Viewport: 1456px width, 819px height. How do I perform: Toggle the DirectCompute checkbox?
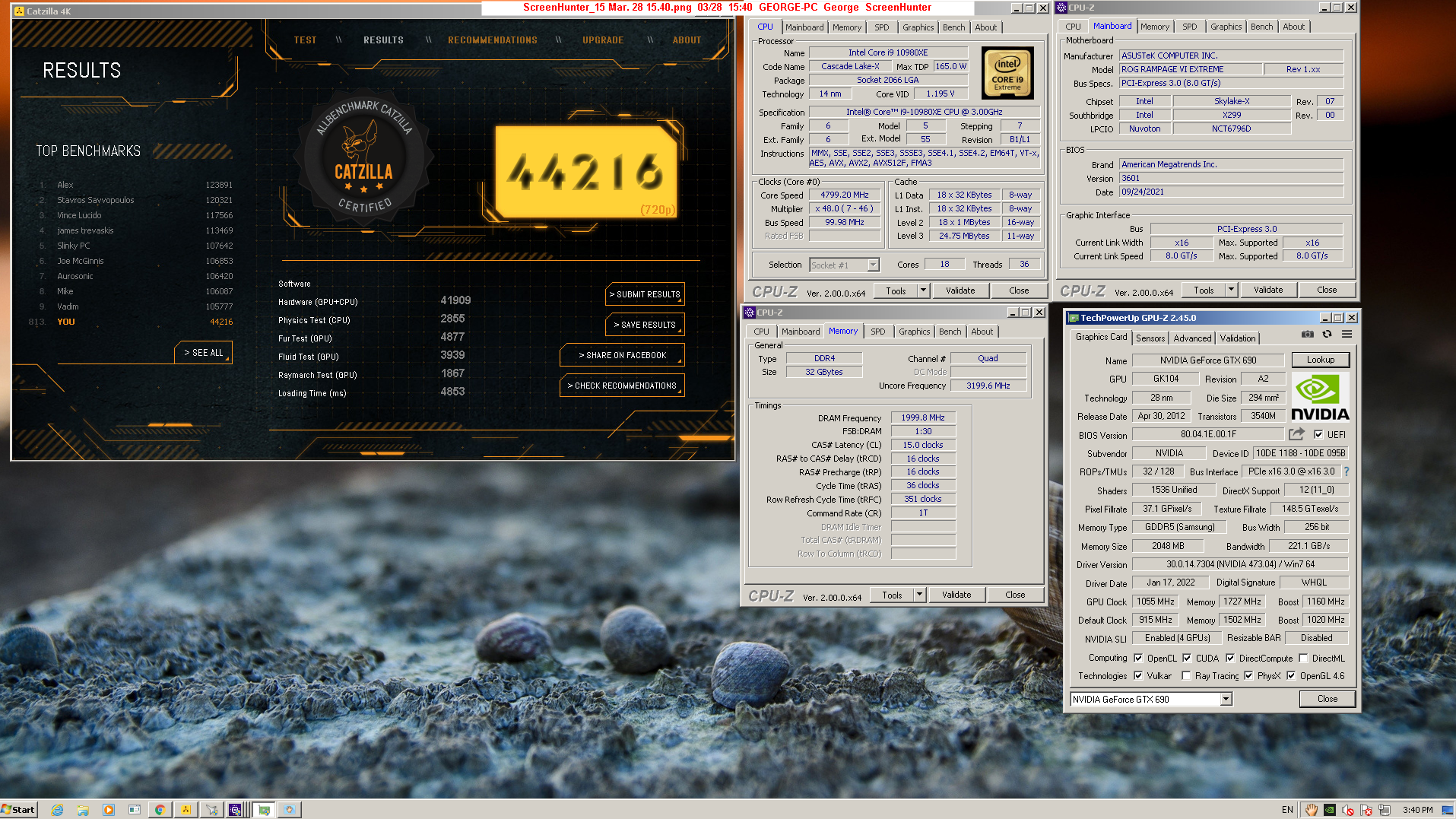[x=1230, y=659]
